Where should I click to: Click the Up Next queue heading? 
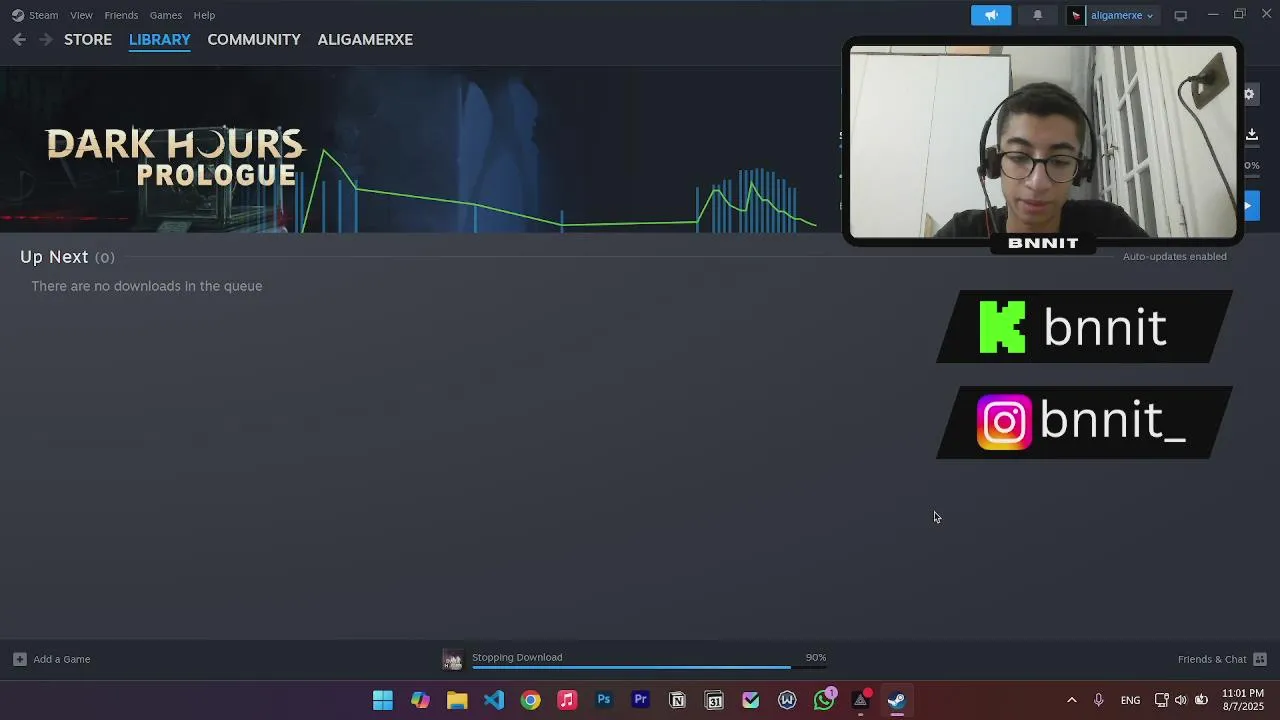(67, 257)
